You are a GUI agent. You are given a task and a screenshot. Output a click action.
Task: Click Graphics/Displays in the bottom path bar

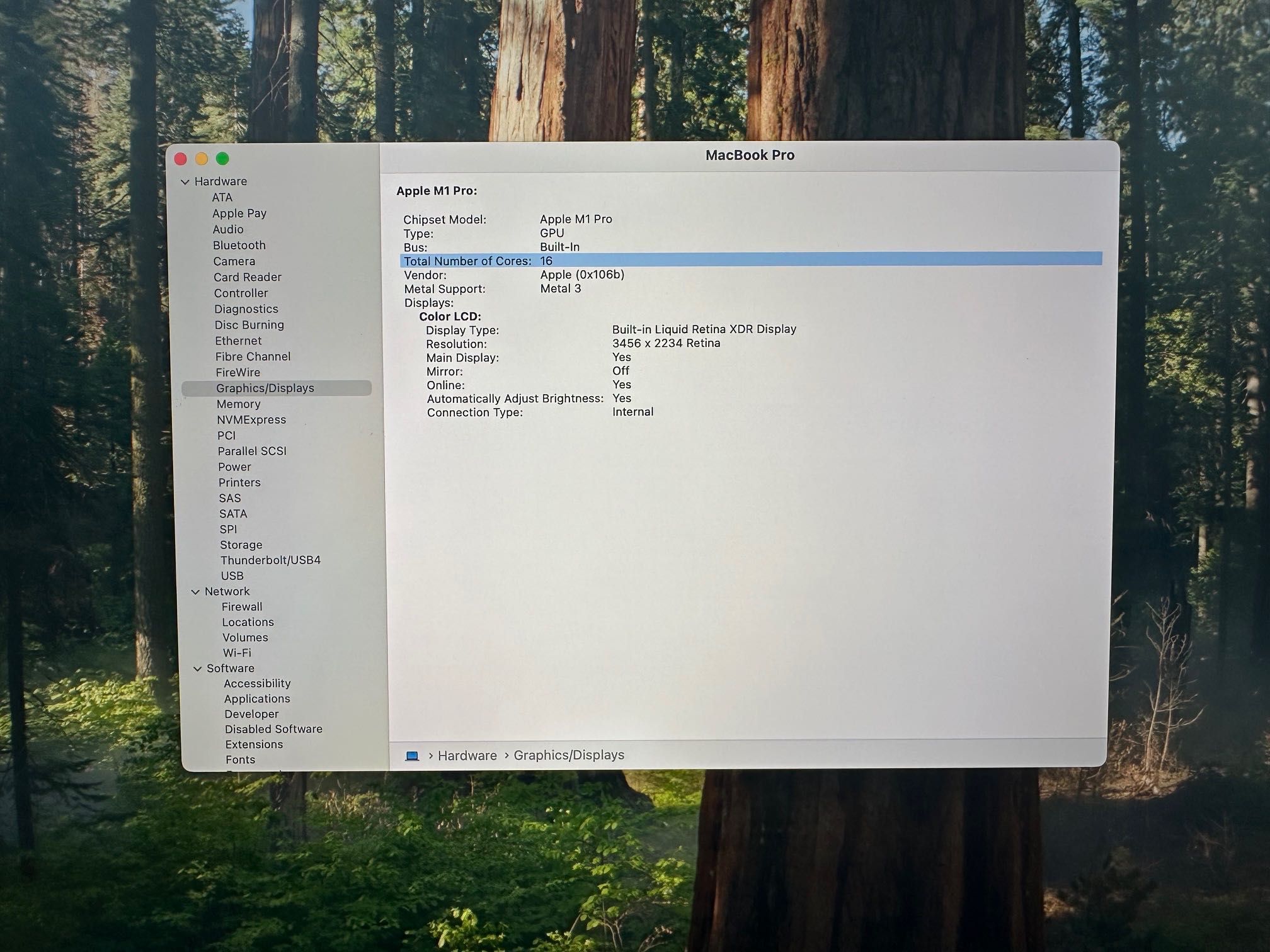(569, 755)
